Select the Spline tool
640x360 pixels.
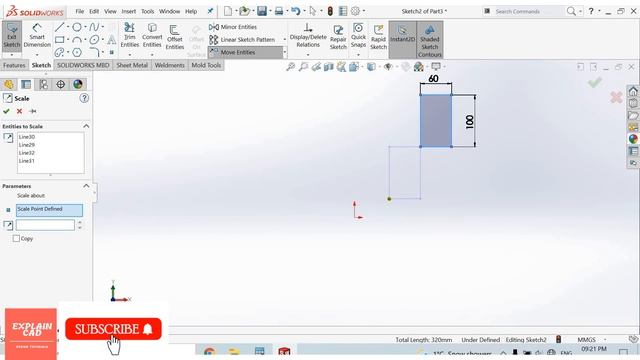(94, 27)
